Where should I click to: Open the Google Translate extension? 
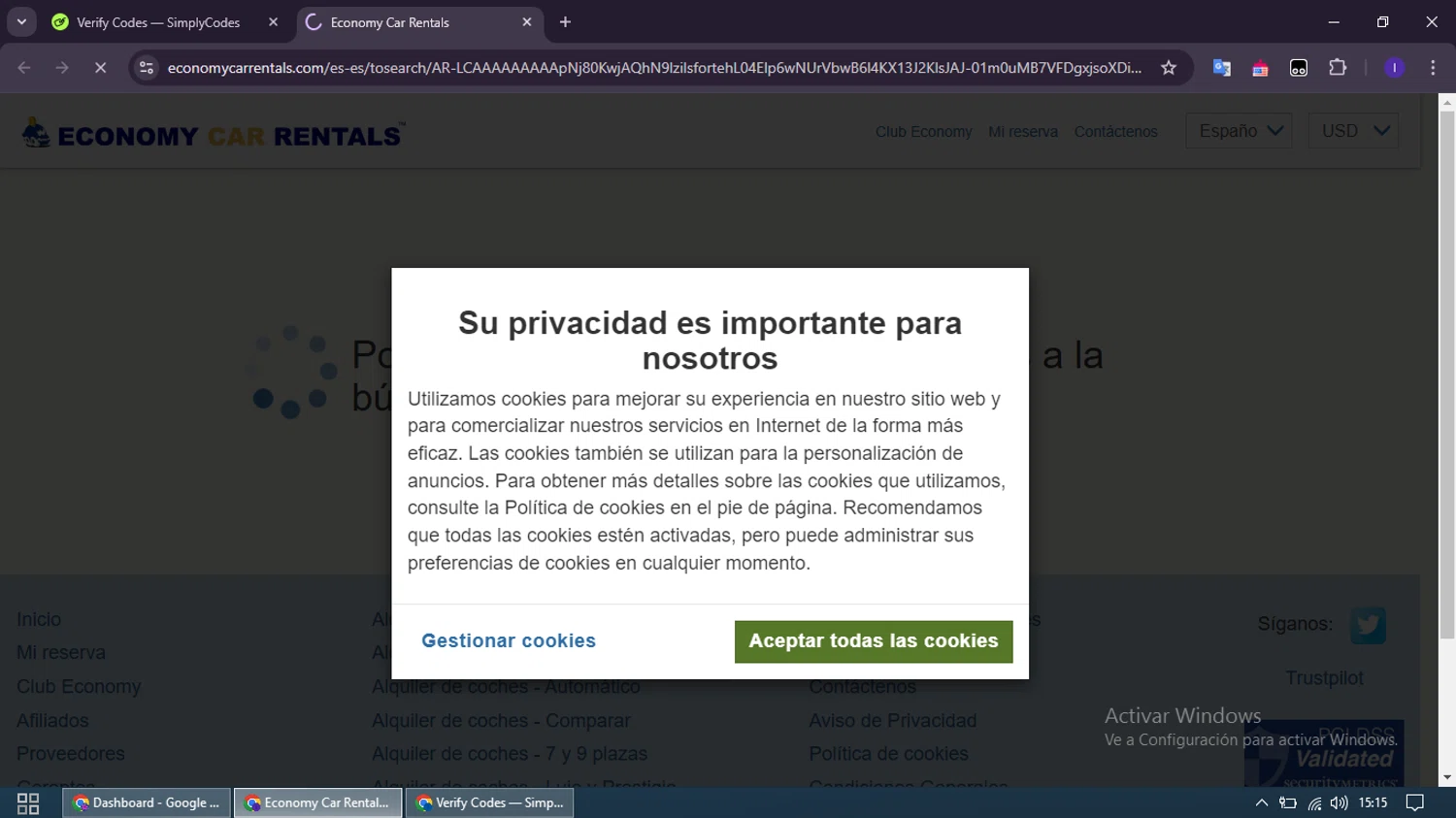coord(1222,68)
